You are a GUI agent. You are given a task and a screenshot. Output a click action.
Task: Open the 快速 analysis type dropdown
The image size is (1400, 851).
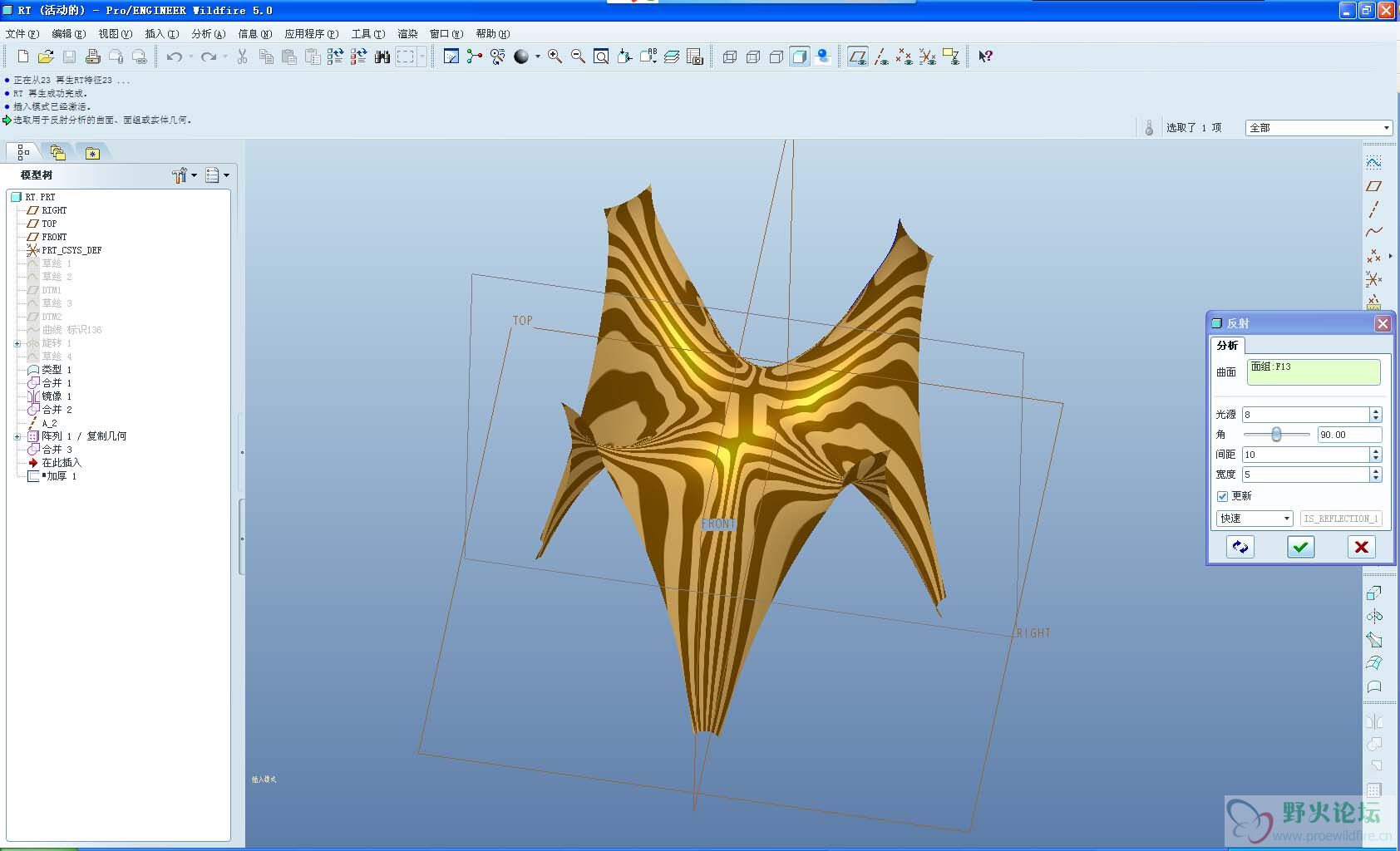(x=1255, y=519)
